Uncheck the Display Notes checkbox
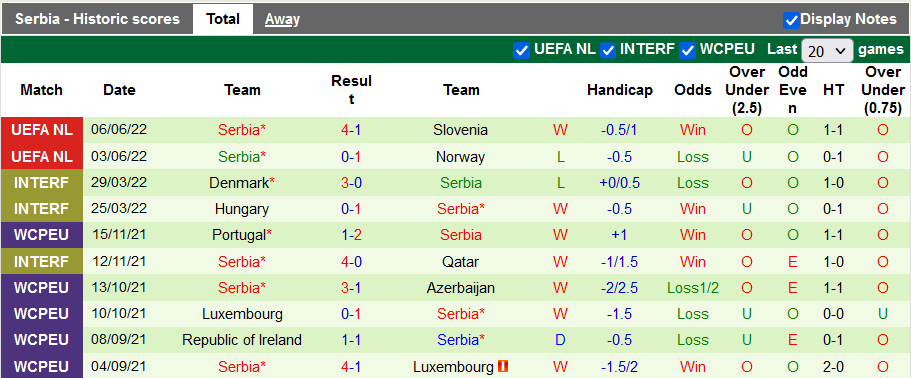Screen dimensions: 911x378 (791, 20)
